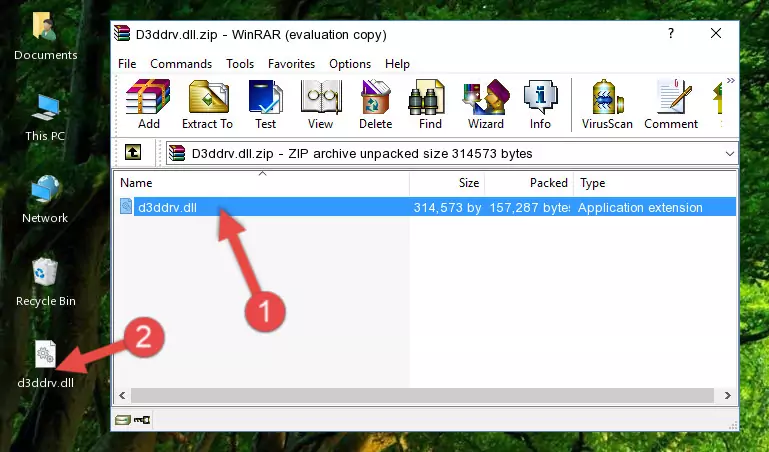Screen dimensions: 769x452
Task: Go up one folder level
Action: 133,153
